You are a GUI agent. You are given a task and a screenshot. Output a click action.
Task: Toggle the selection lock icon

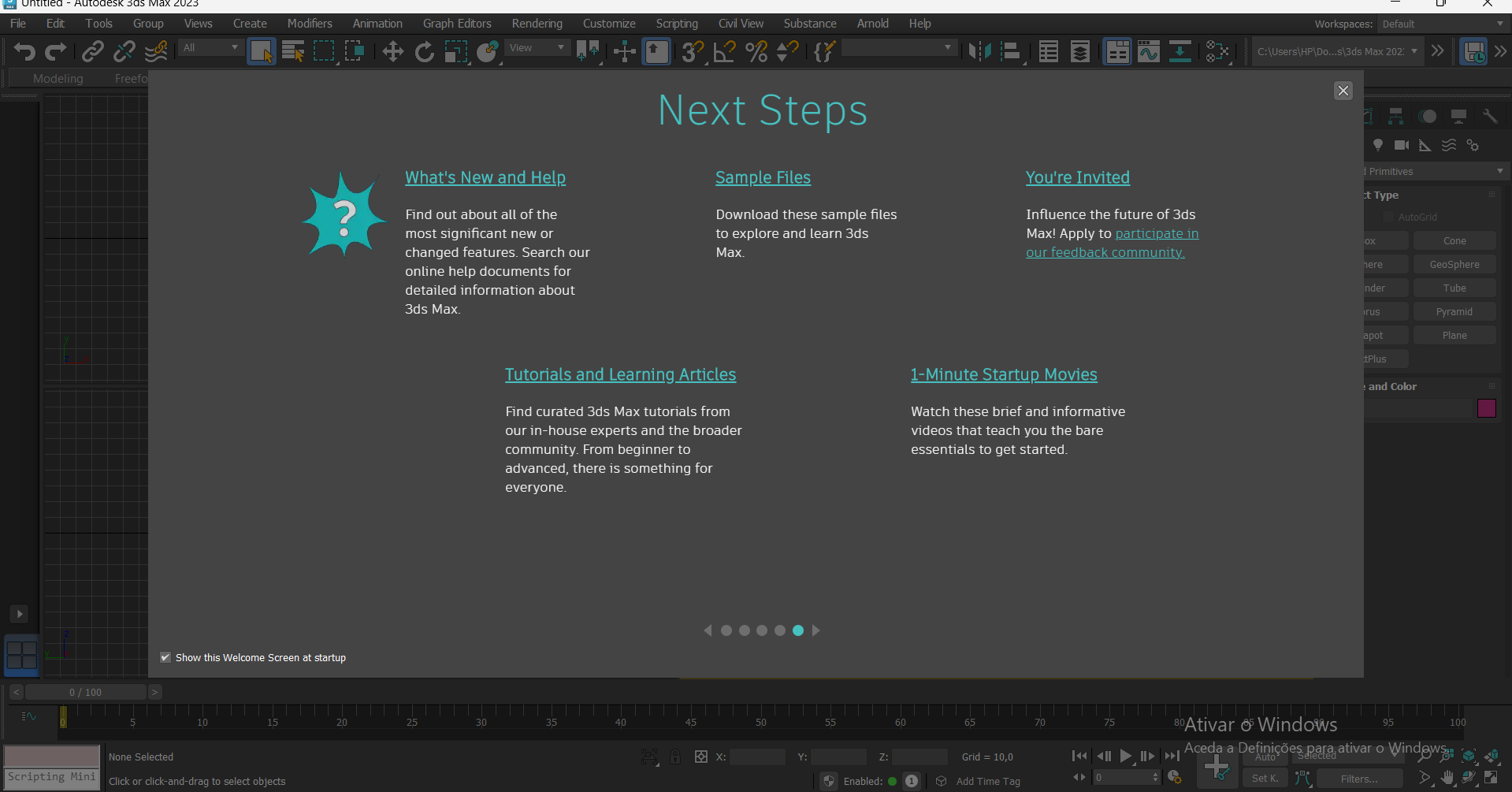pyautogui.click(x=675, y=757)
